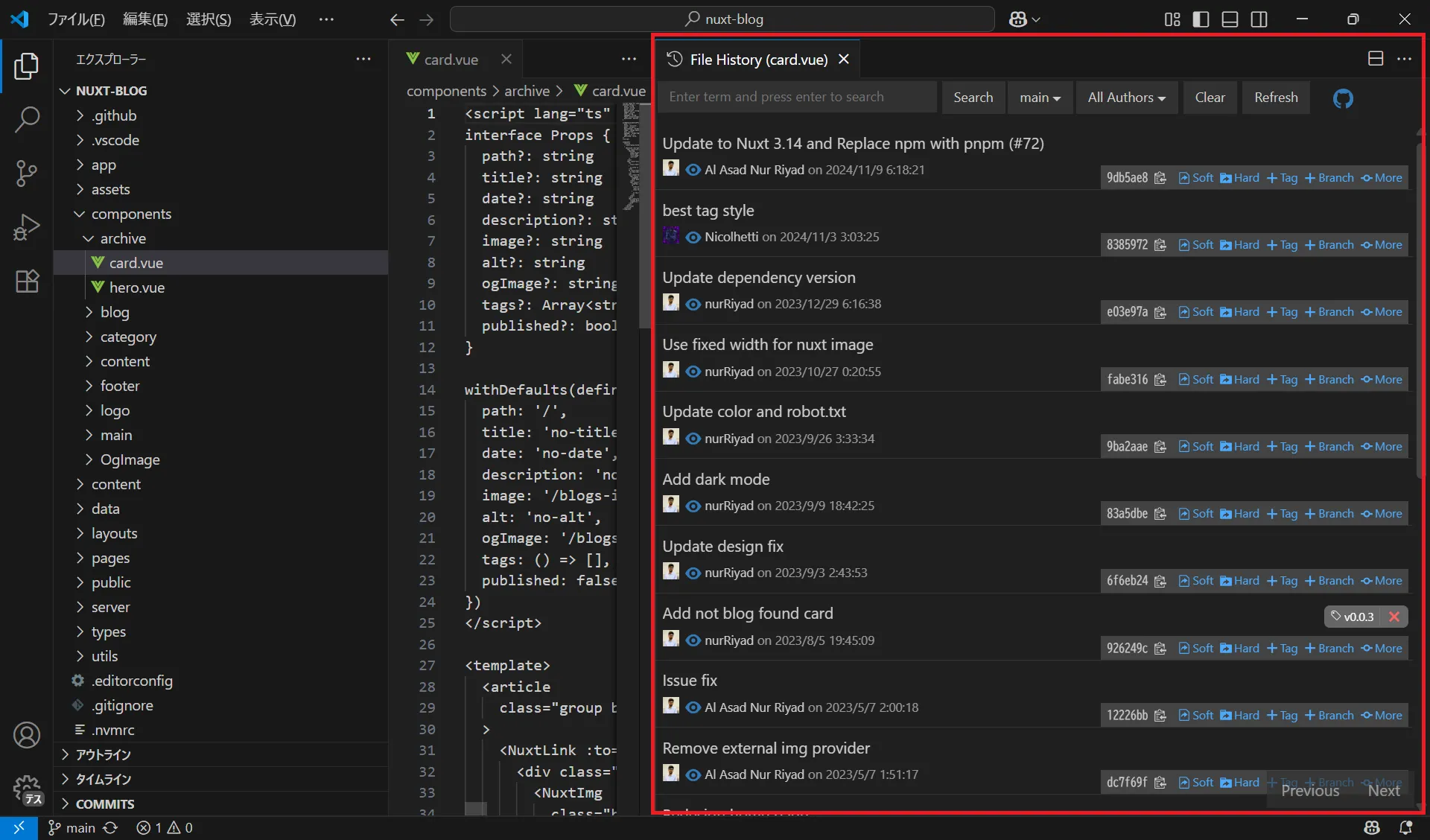1430x840 pixels.
Task: Open the Accounts menu icon
Action: click(27, 736)
